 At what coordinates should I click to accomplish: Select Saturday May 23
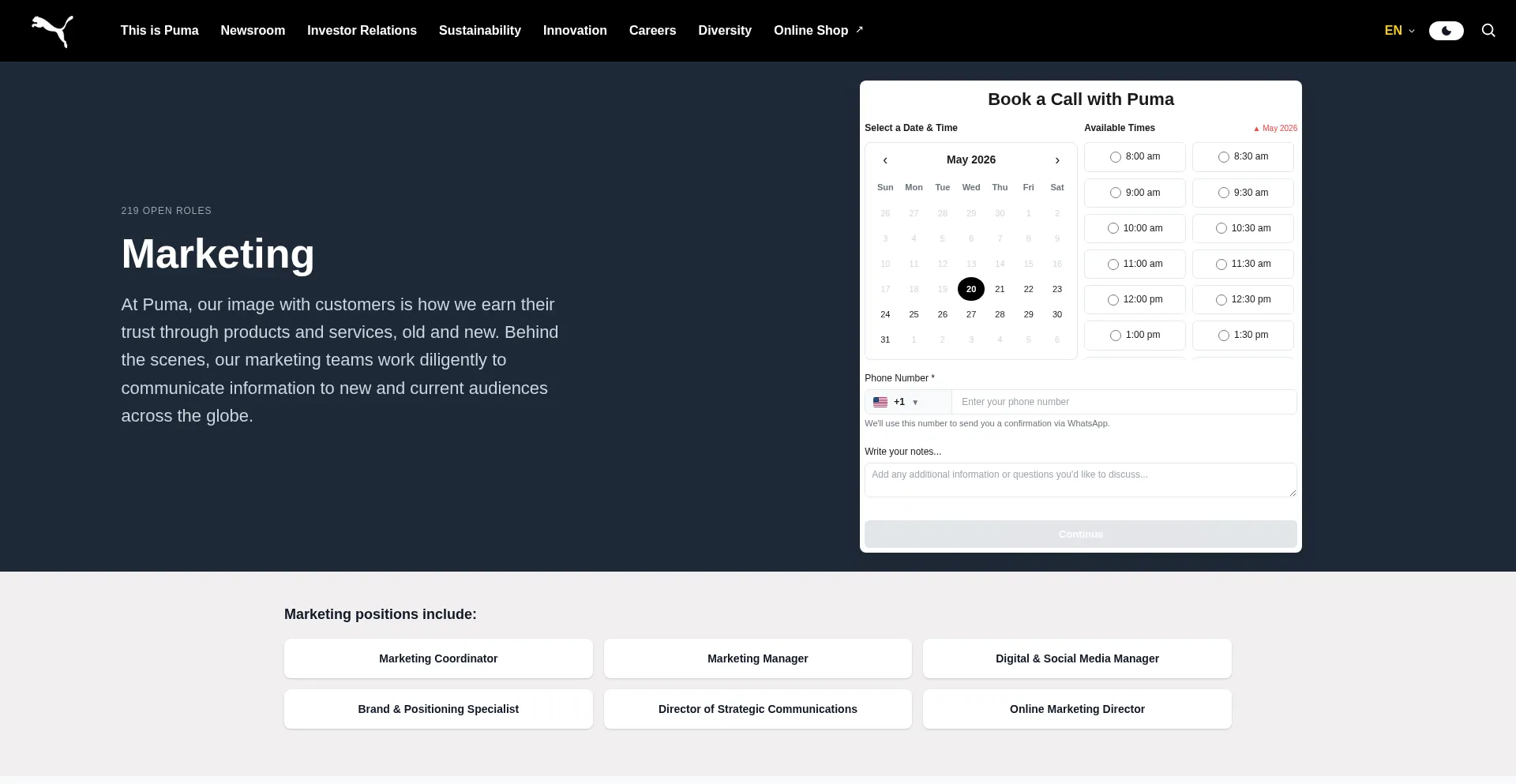[1057, 289]
